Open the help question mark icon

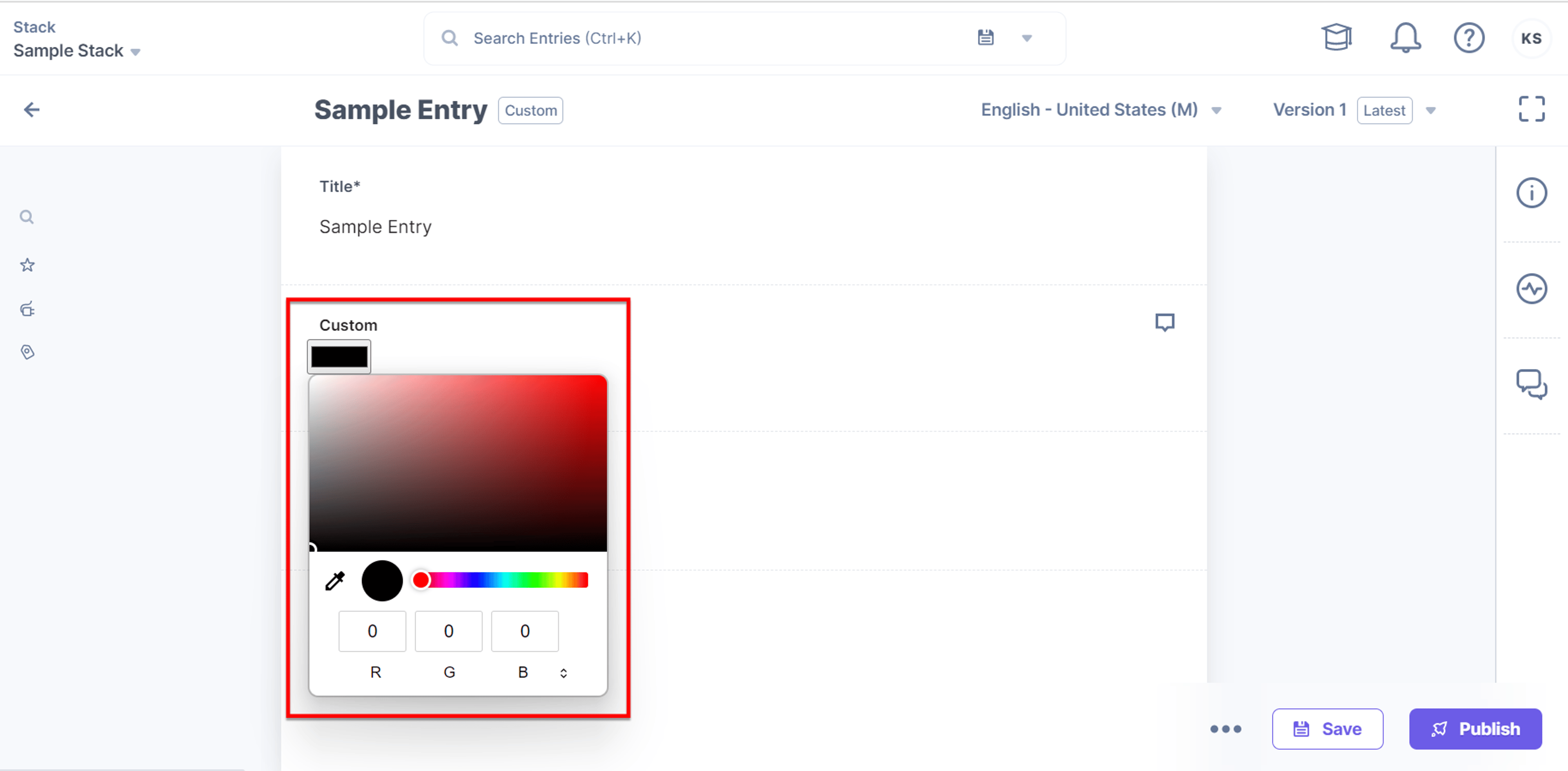coord(1469,38)
